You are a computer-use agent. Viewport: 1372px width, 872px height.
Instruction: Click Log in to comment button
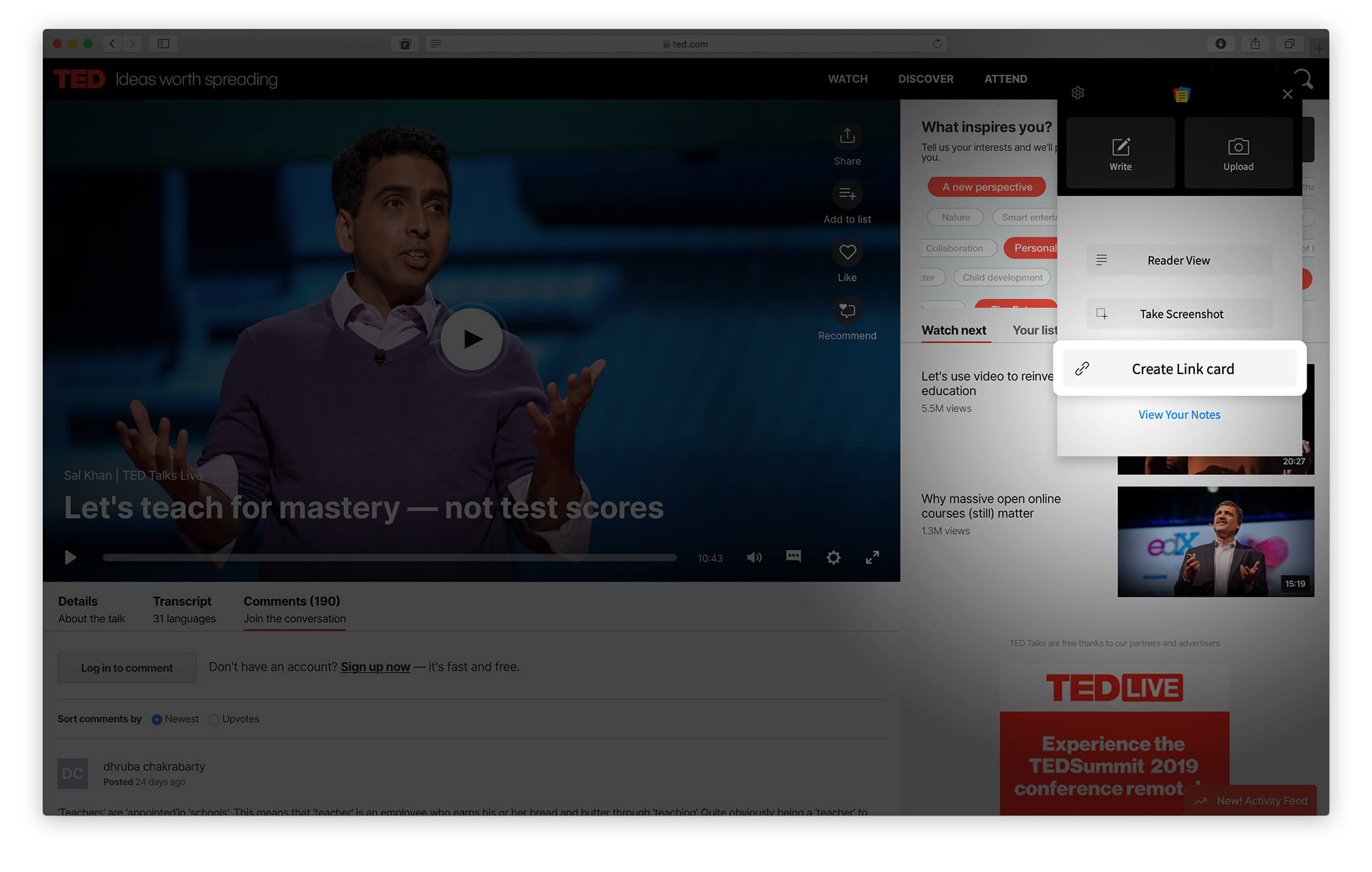(127, 668)
